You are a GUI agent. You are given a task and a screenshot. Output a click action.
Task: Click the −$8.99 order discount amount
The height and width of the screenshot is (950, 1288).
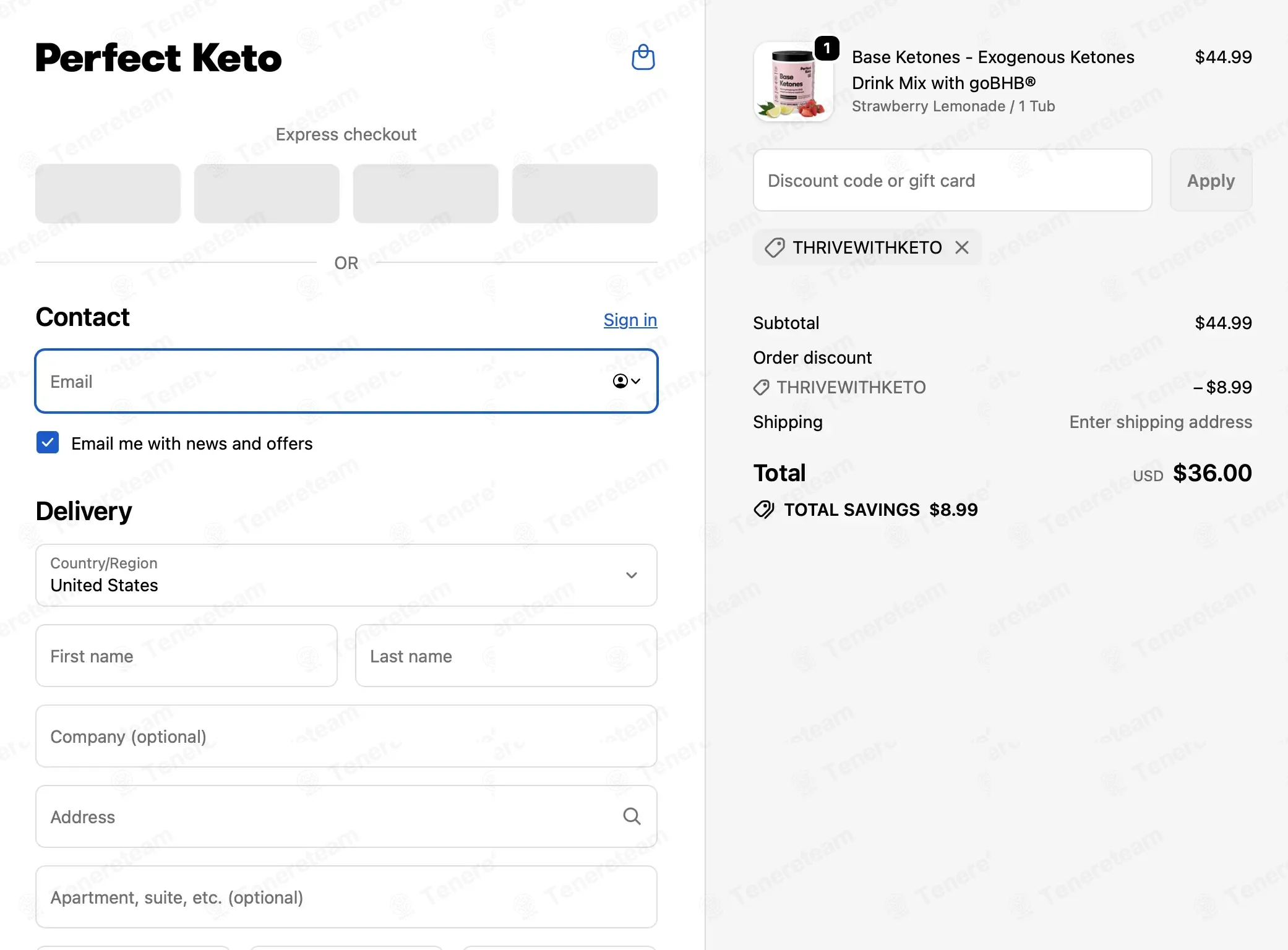pyautogui.click(x=1222, y=387)
